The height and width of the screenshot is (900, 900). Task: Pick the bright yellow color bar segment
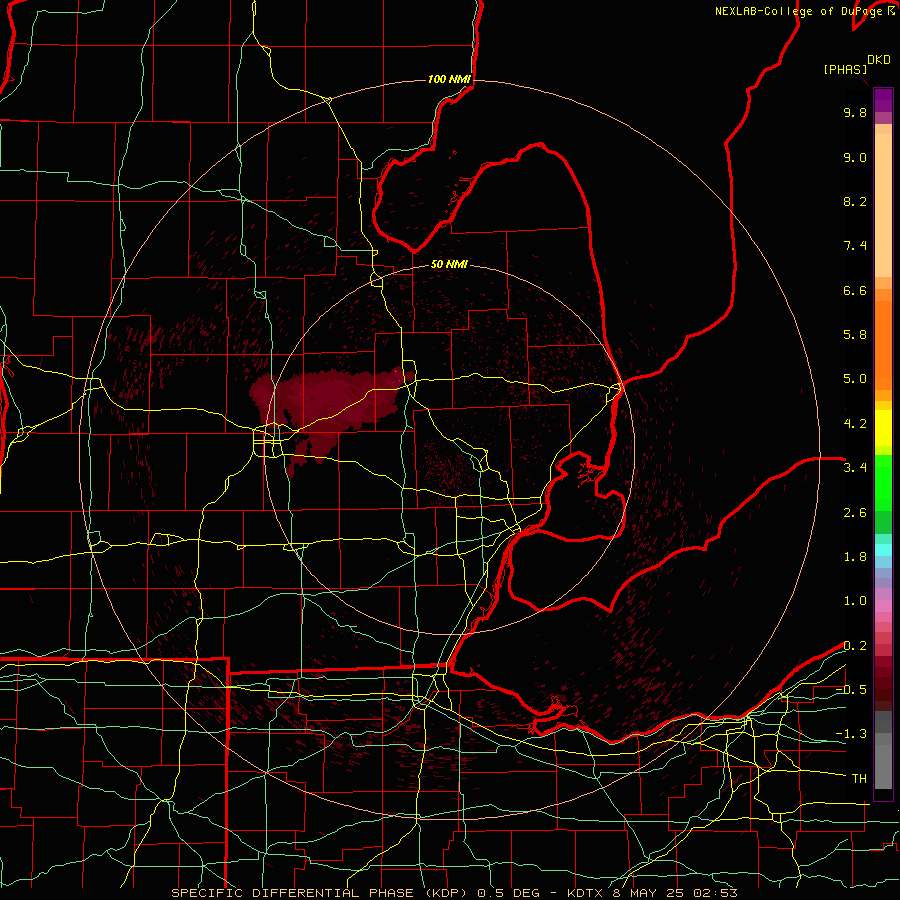pyautogui.click(x=883, y=428)
